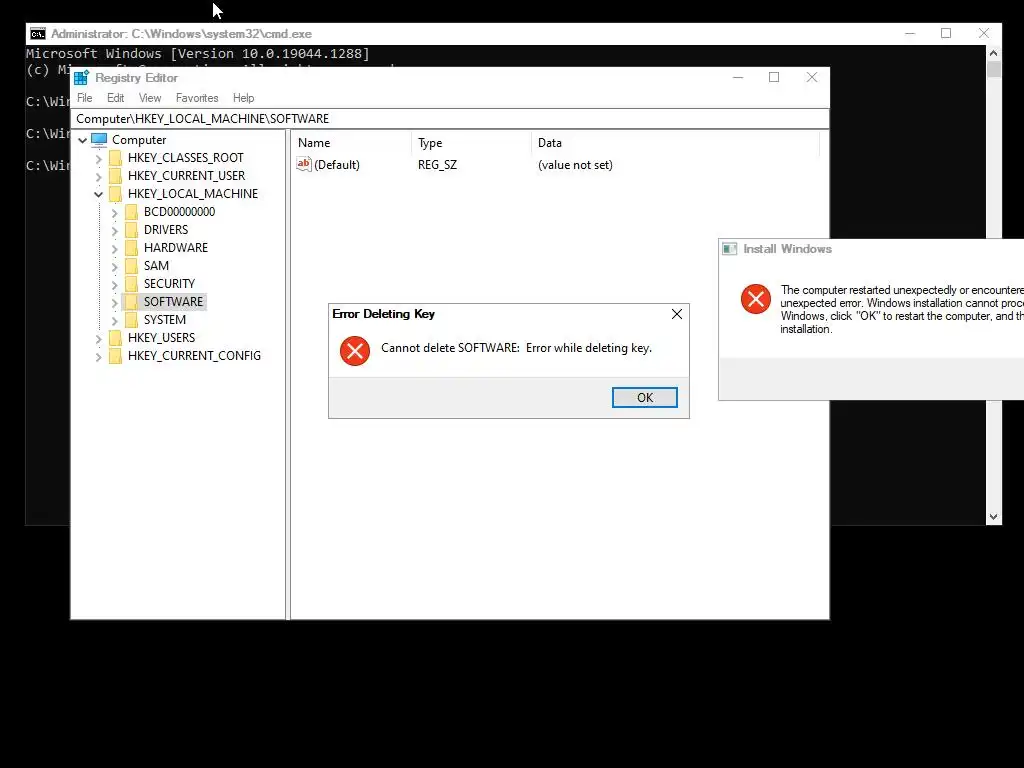Open the Edit menu in Registry Editor
Screen dimensions: 1024x768
(x=116, y=98)
